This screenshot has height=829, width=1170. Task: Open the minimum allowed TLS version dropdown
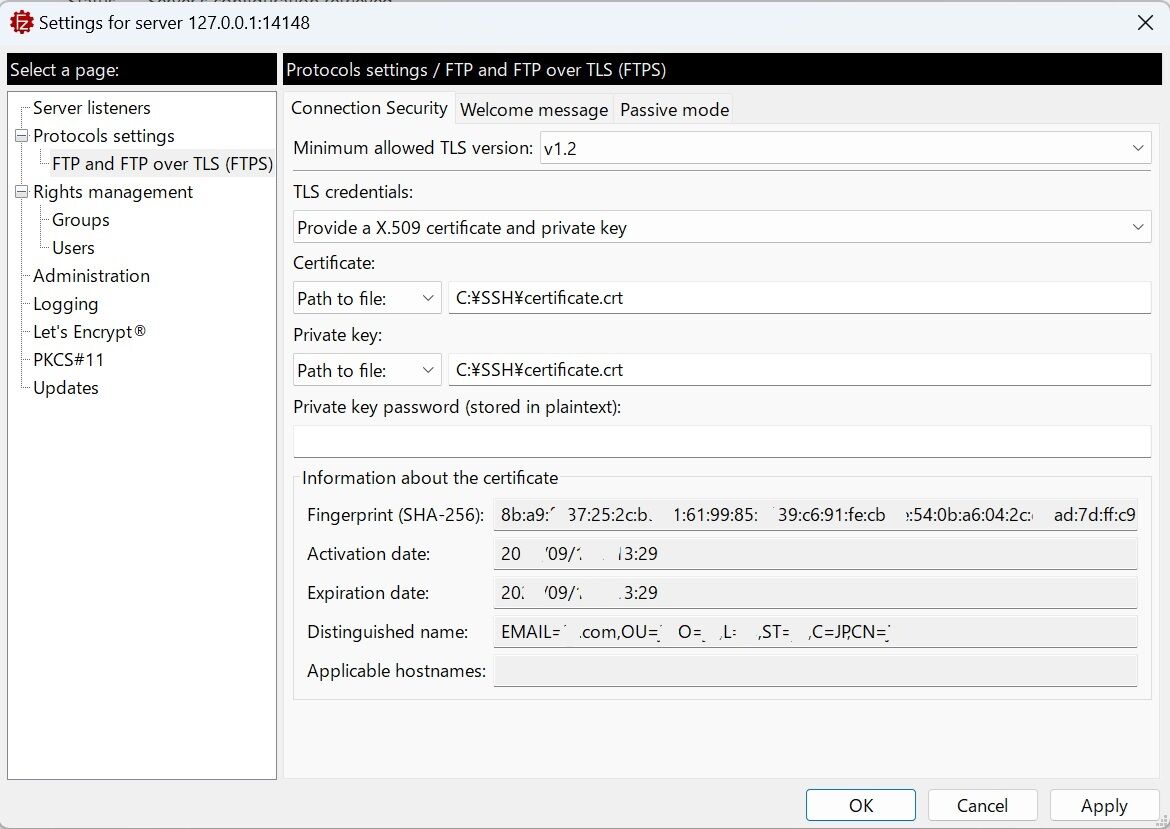(x=1138, y=147)
